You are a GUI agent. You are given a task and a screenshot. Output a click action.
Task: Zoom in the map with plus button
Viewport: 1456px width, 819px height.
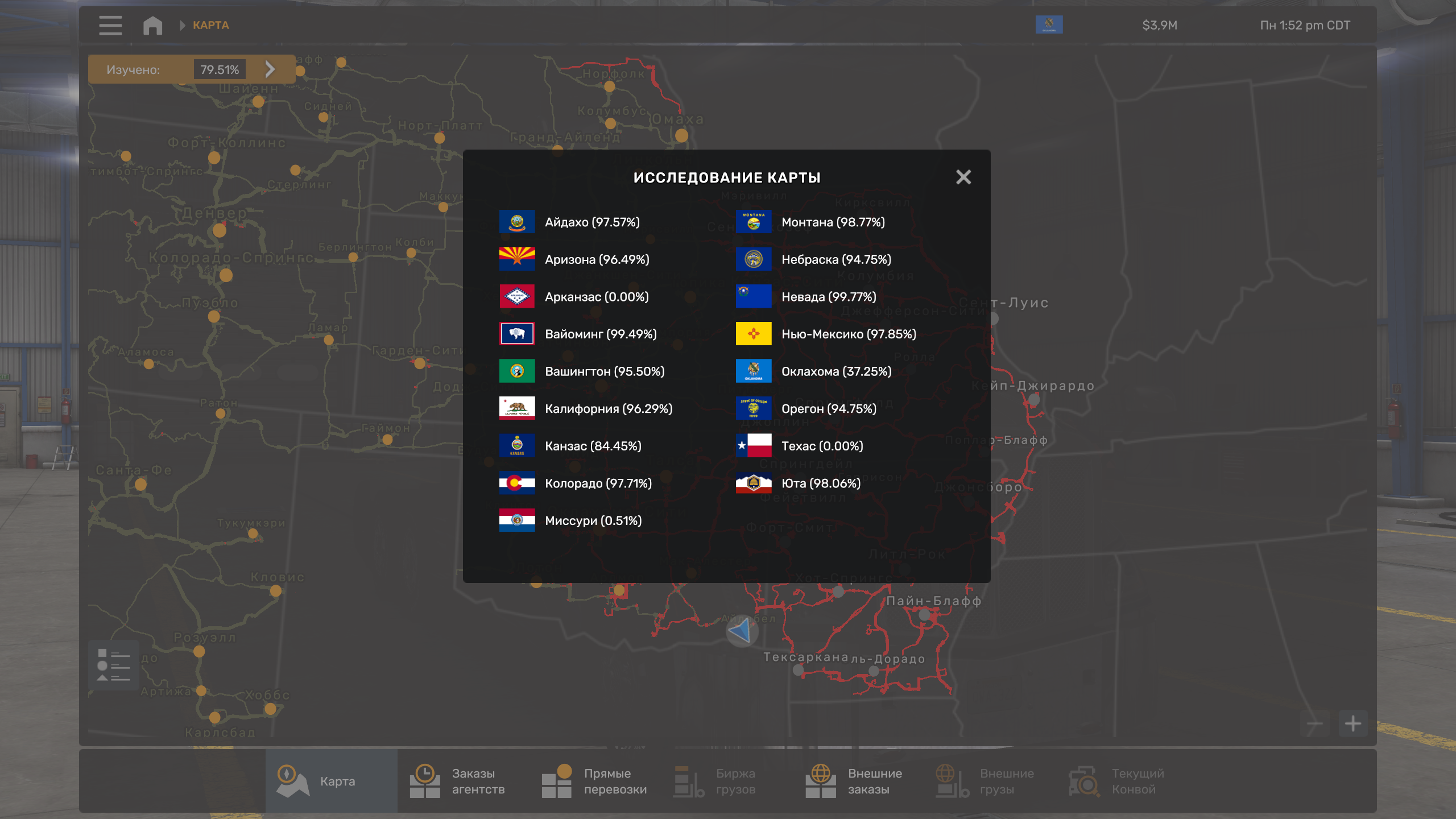pos(1352,724)
